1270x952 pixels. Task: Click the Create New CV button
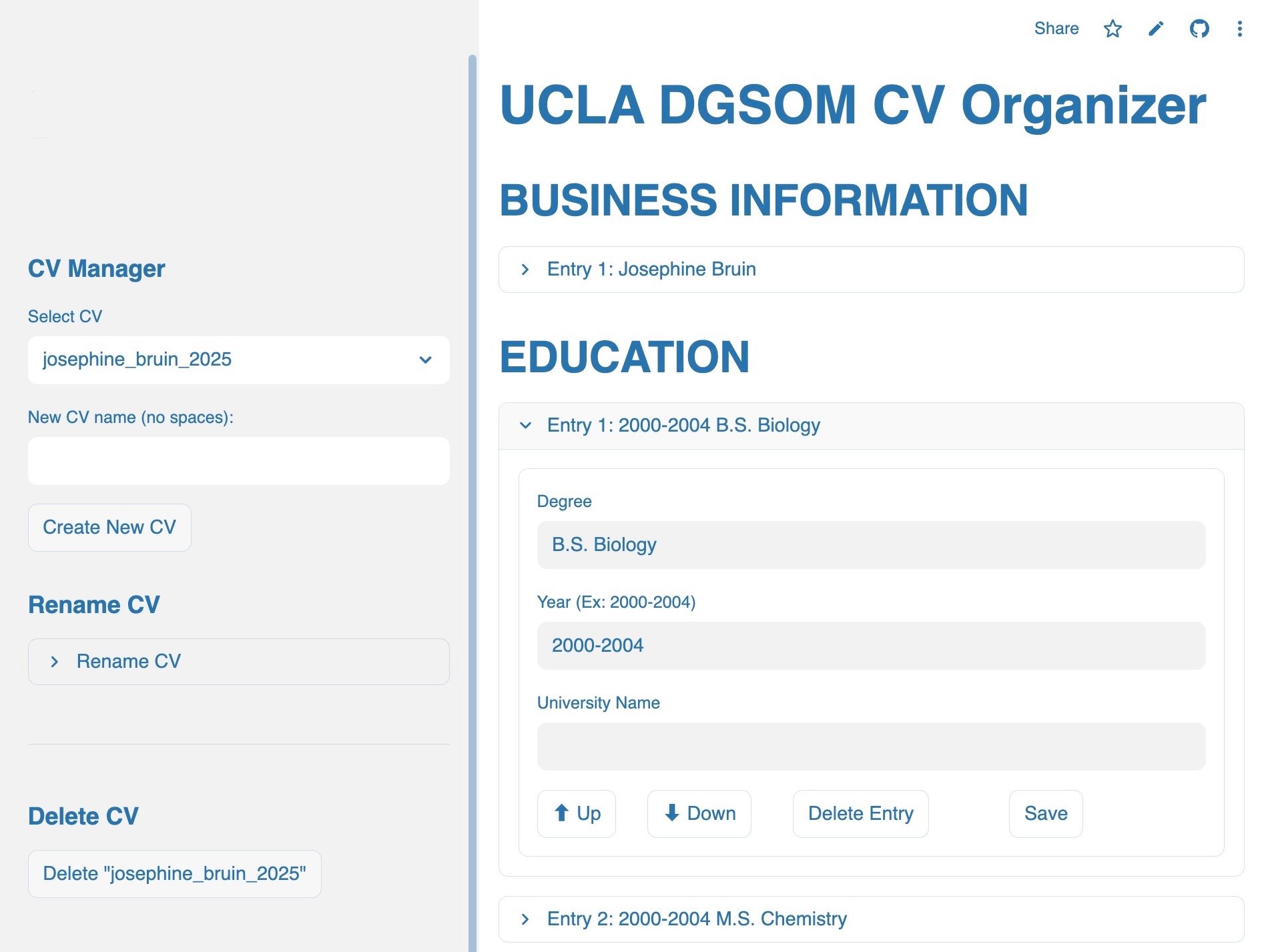pyautogui.click(x=109, y=528)
